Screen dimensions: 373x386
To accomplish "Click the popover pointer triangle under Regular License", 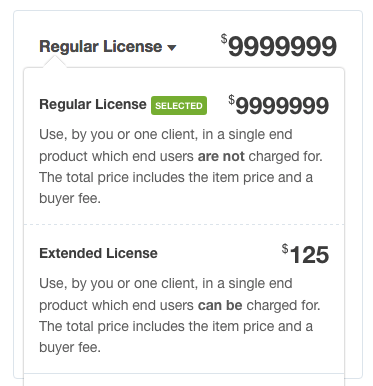I will tap(55, 62).
